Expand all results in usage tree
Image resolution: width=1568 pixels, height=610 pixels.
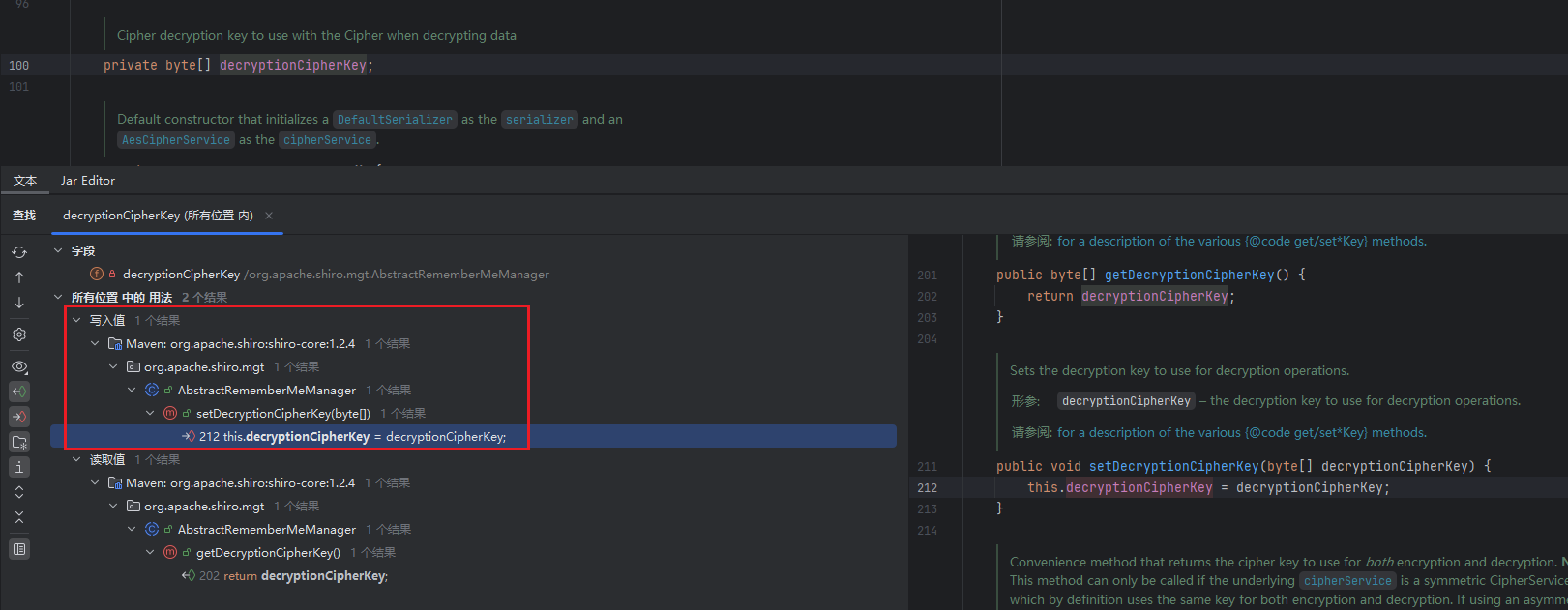click(19, 492)
